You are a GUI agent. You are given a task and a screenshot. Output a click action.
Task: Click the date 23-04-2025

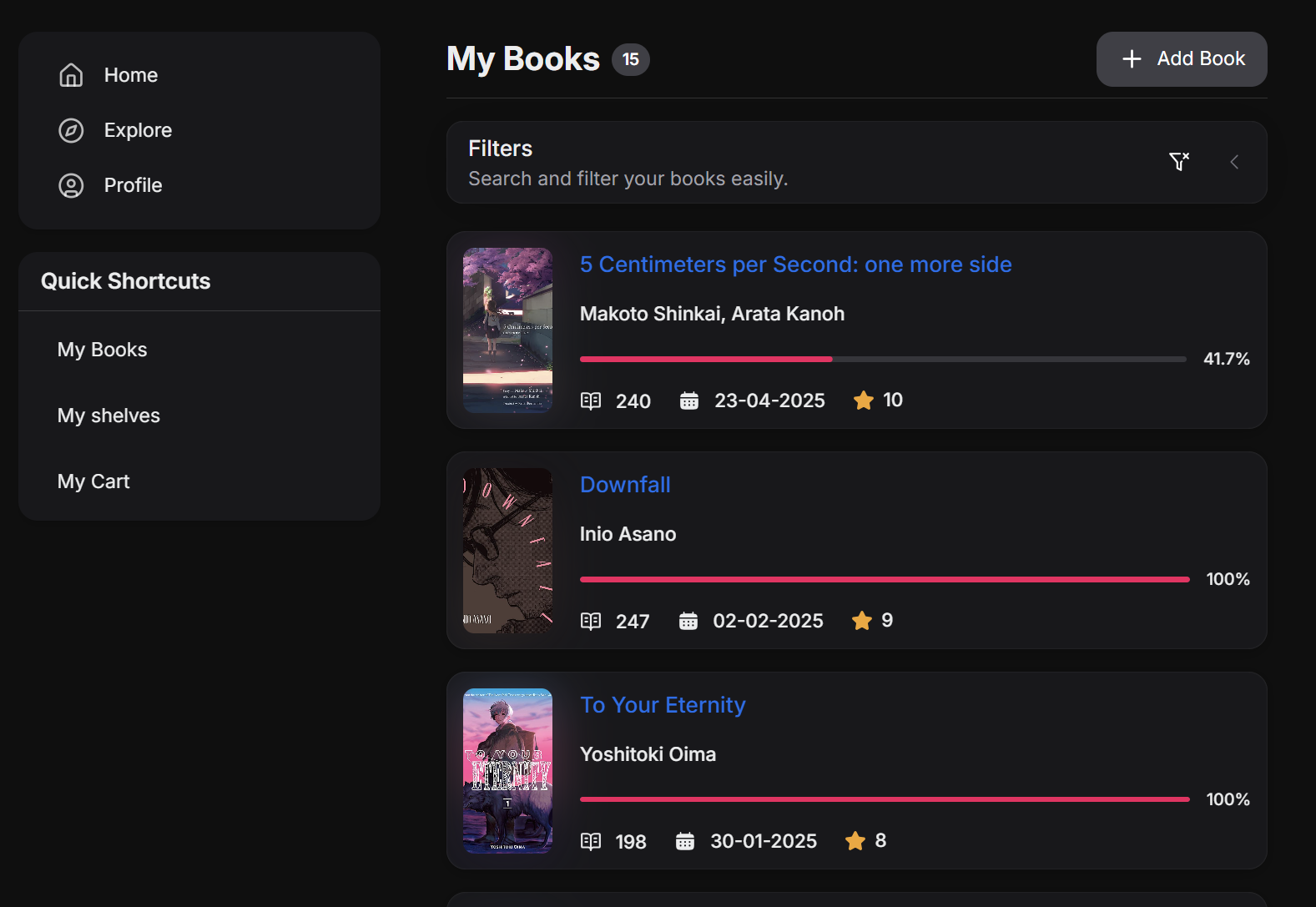click(x=769, y=401)
